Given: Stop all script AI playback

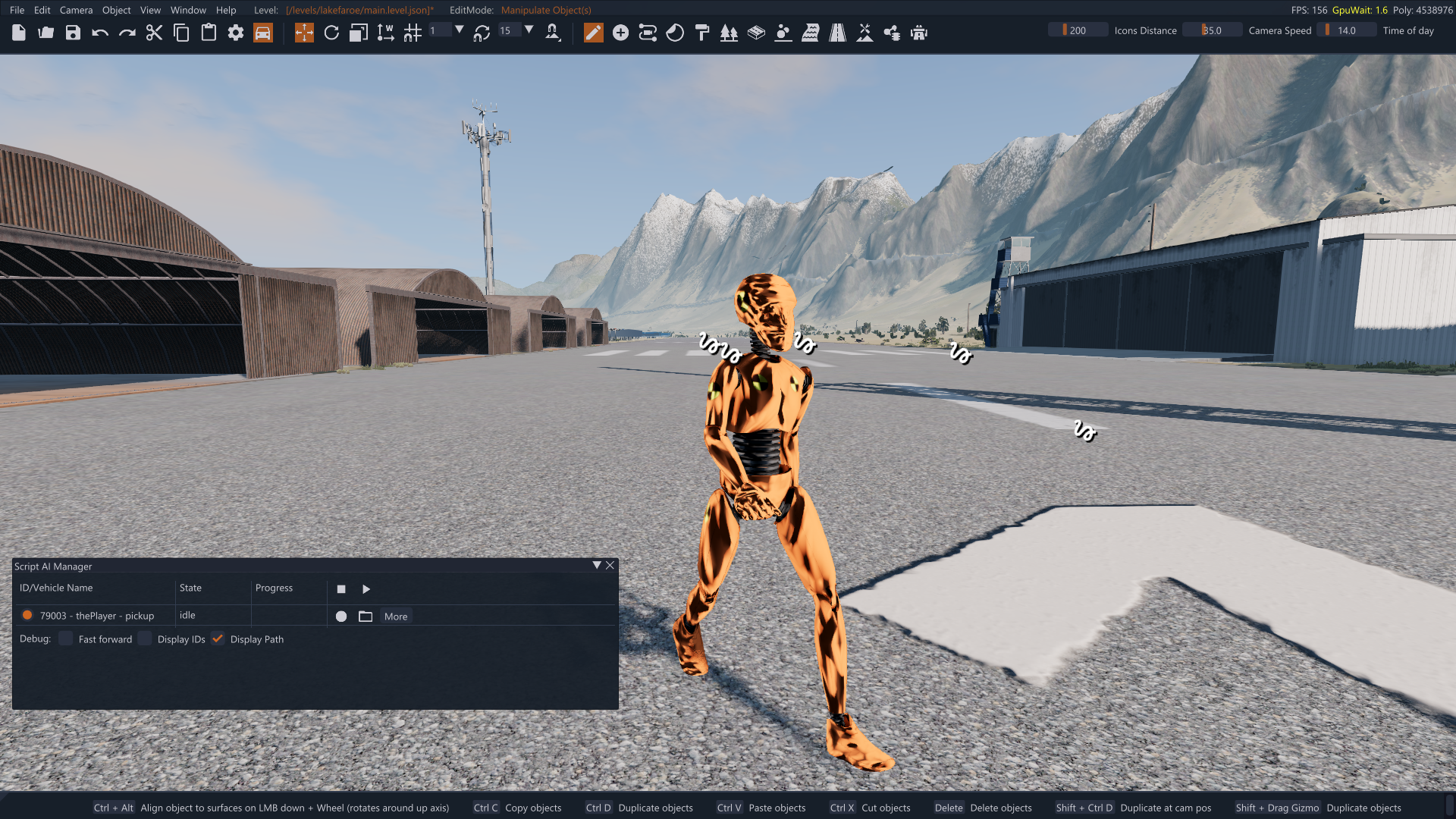Looking at the screenshot, I should pyautogui.click(x=341, y=589).
